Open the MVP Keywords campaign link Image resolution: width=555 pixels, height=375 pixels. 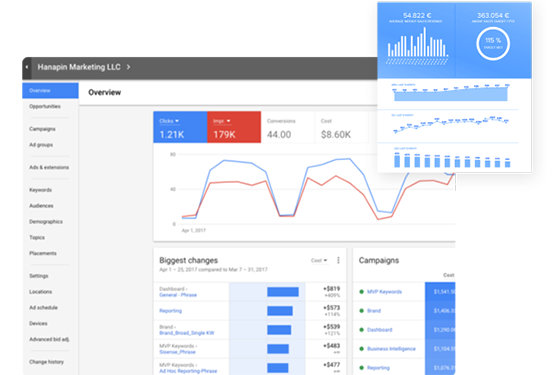click(384, 292)
